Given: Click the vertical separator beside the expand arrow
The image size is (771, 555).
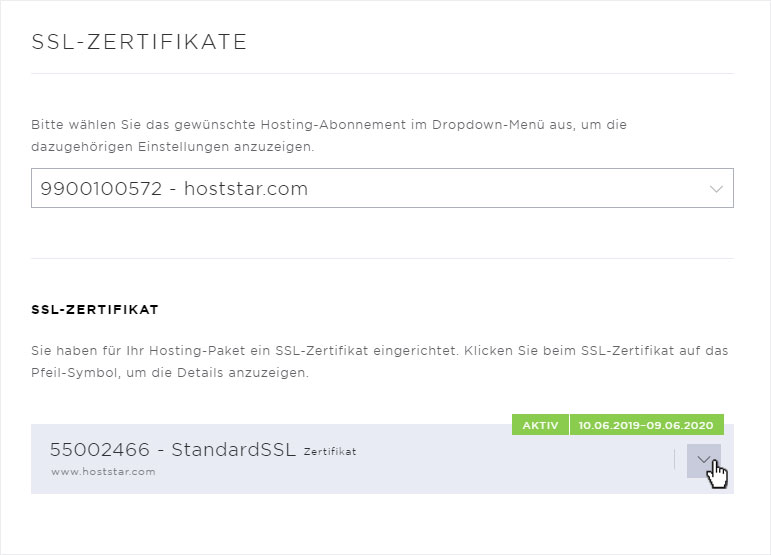Looking at the screenshot, I should point(674,461).
